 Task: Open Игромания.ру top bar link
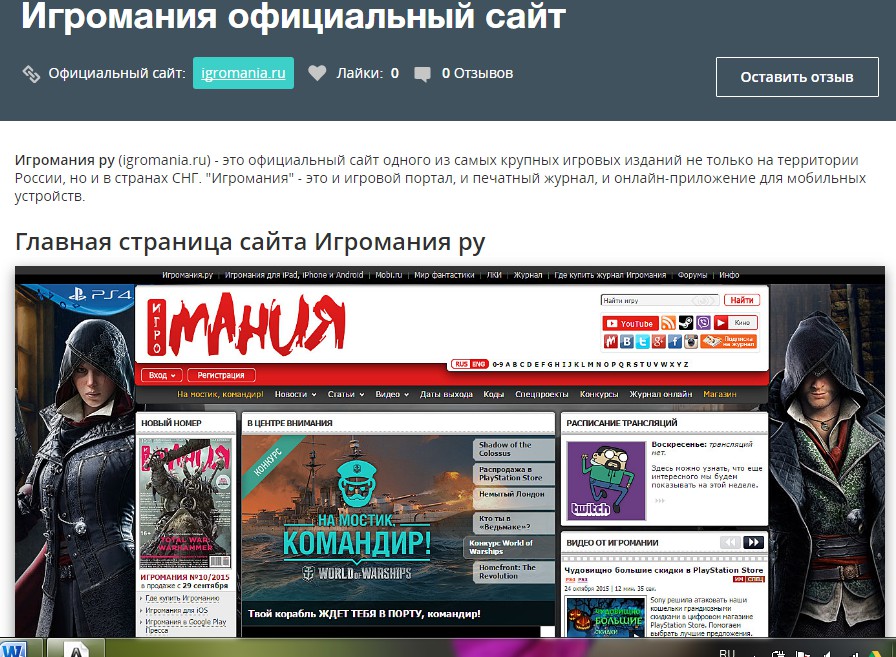point(187,275)
